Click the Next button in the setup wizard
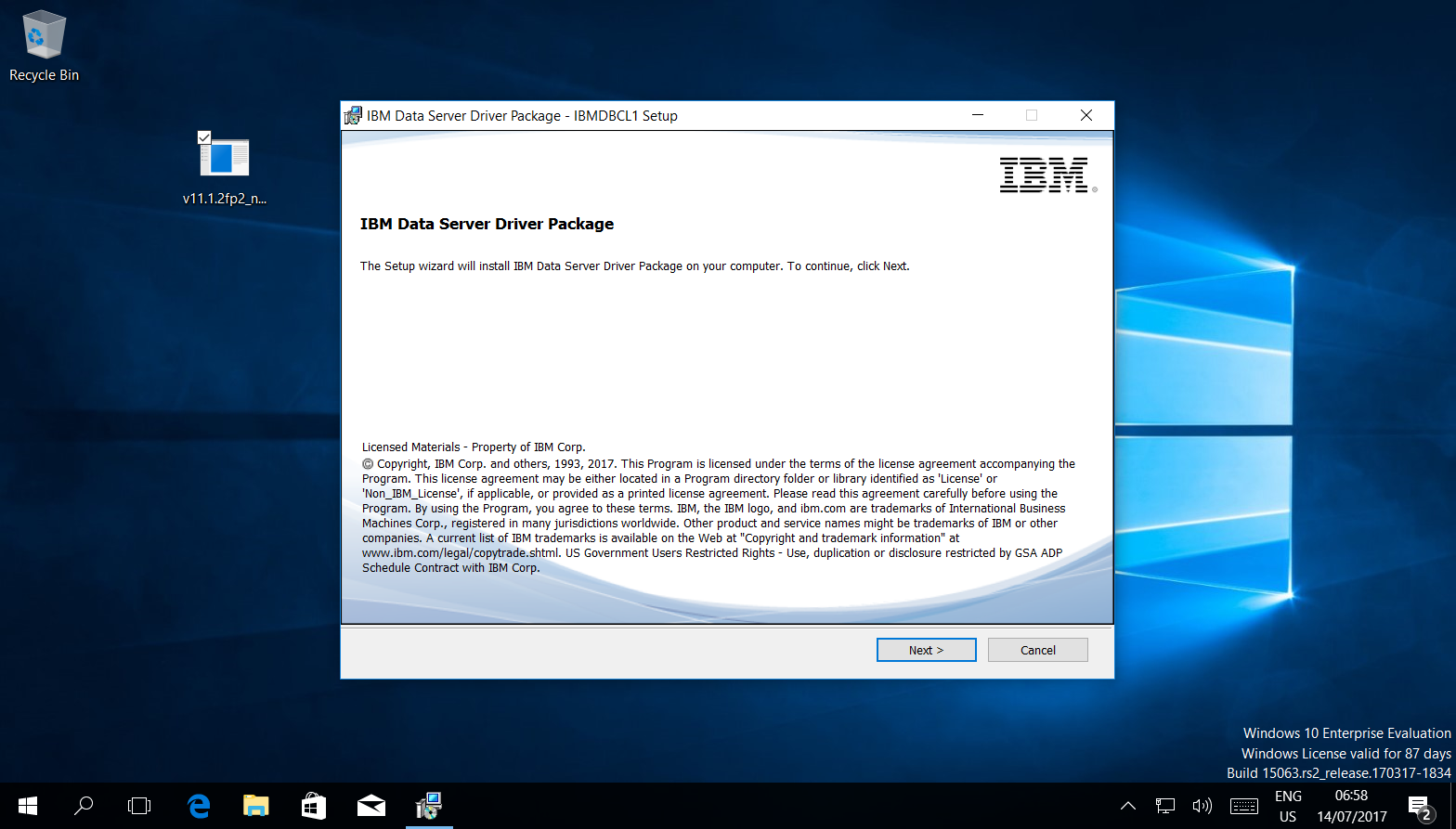The width and height of the screenshot is (1456, 829). pyautogui.click(x=926, y=650)
